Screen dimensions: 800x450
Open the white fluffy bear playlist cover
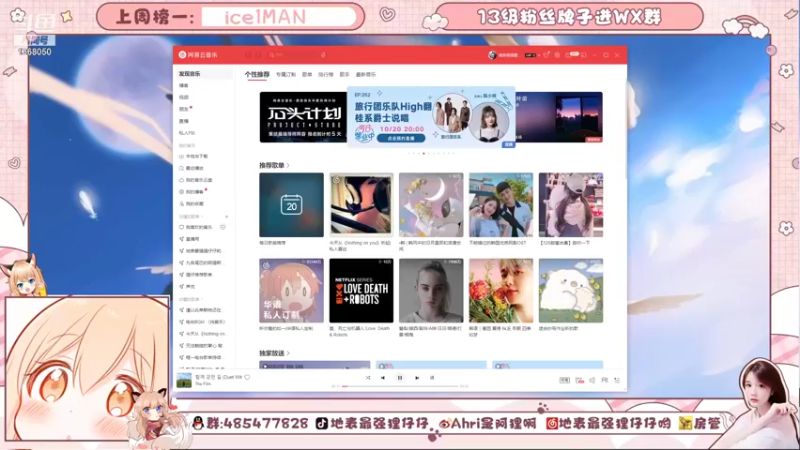pyautogui.click(x=571, y=290)
